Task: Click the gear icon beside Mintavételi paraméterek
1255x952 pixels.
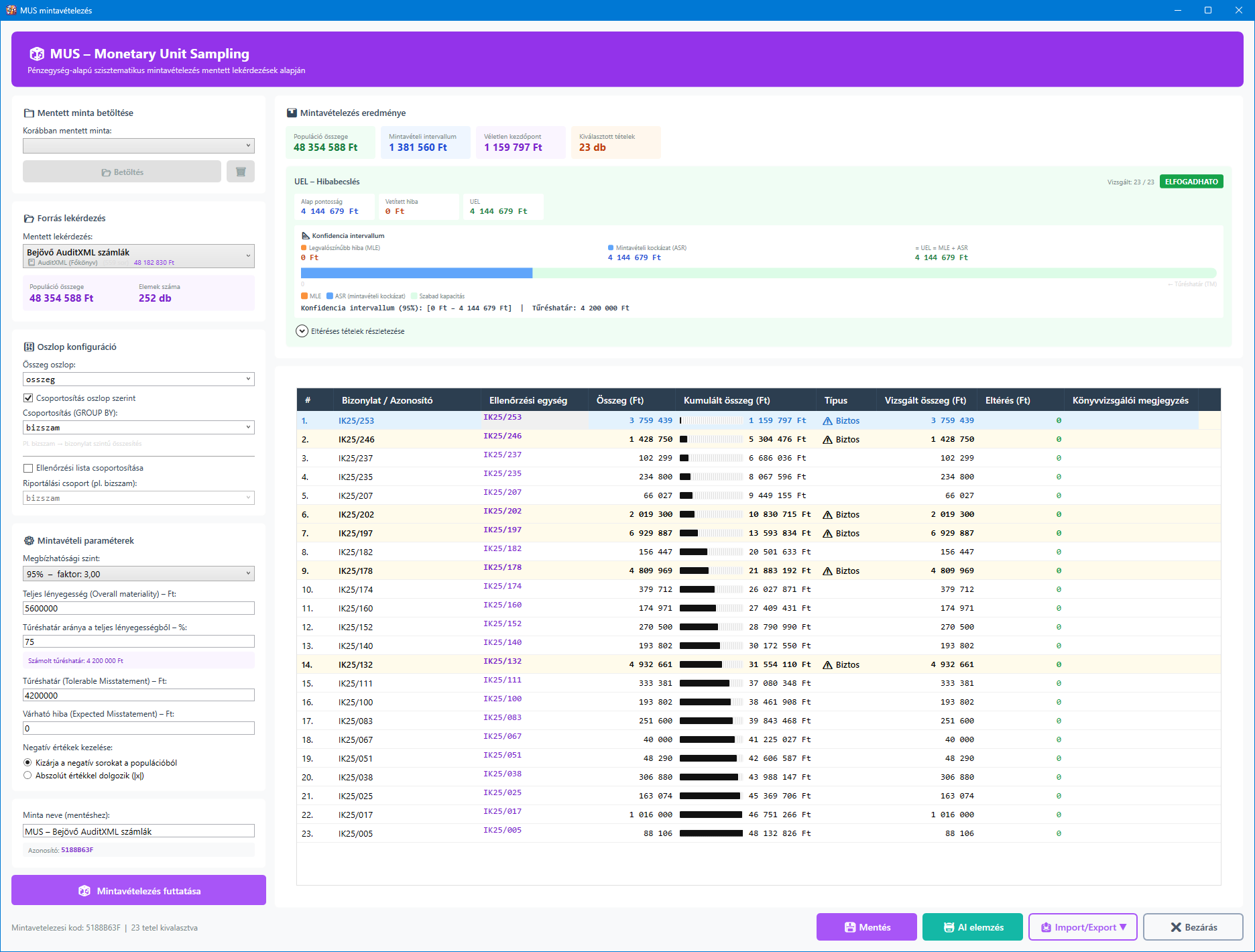Action: [29, 541]
